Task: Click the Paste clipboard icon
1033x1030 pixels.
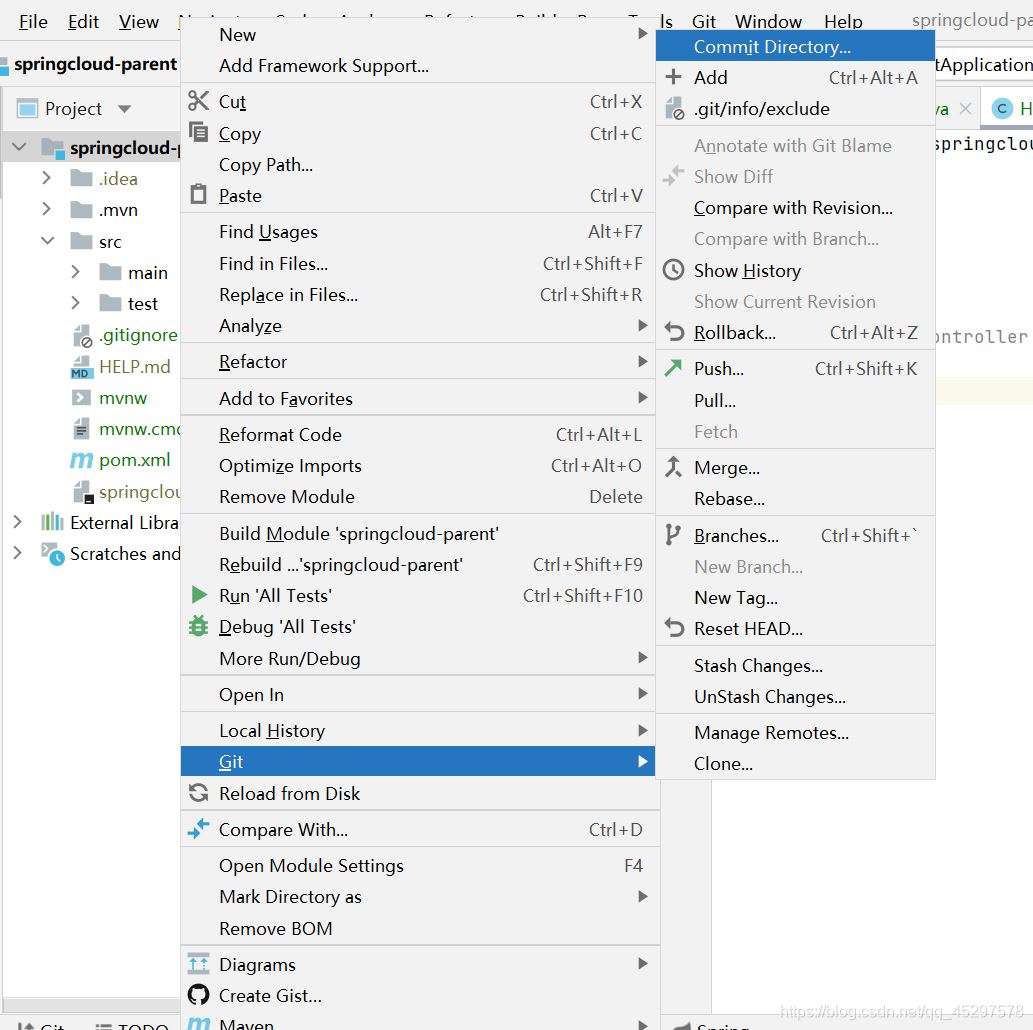Action: pyautogui.click(x=198, y=195)
